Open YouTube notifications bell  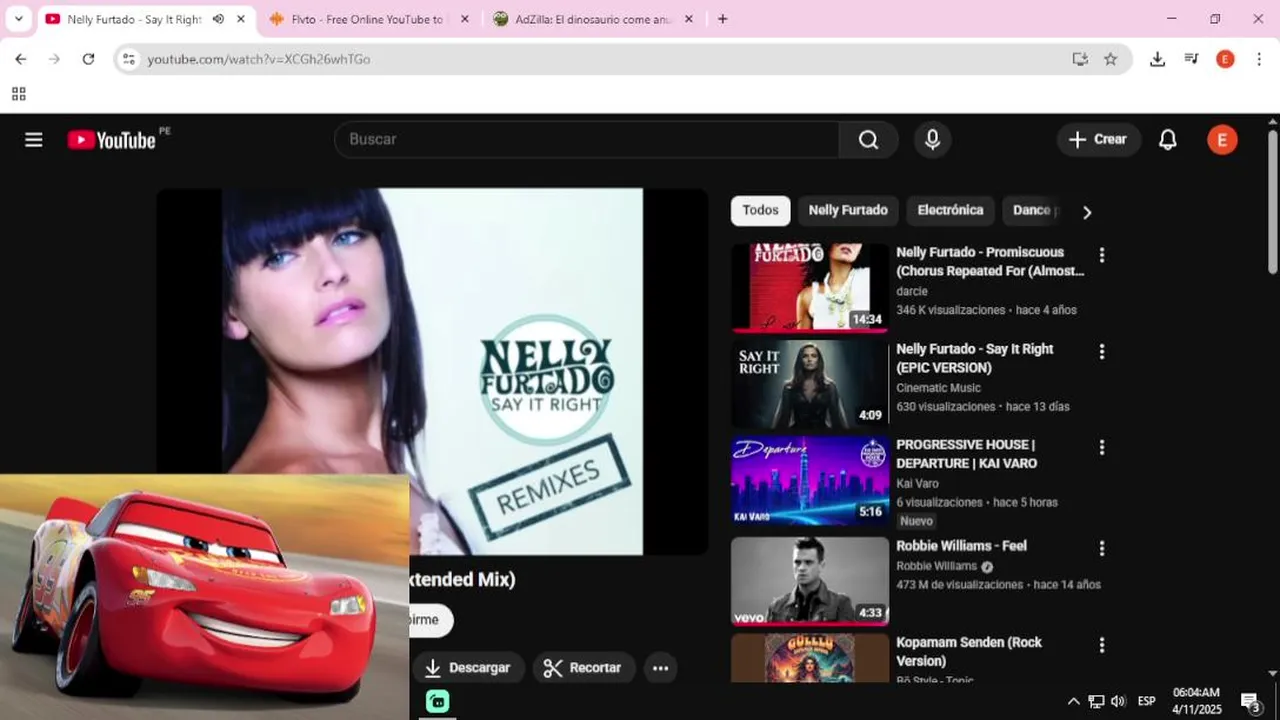pos(1167,140)
